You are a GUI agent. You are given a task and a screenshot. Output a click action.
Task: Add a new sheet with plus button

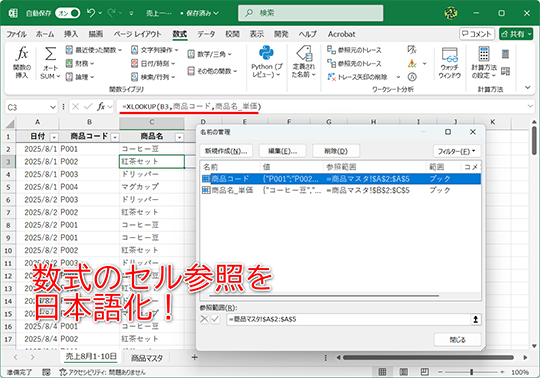194,358
